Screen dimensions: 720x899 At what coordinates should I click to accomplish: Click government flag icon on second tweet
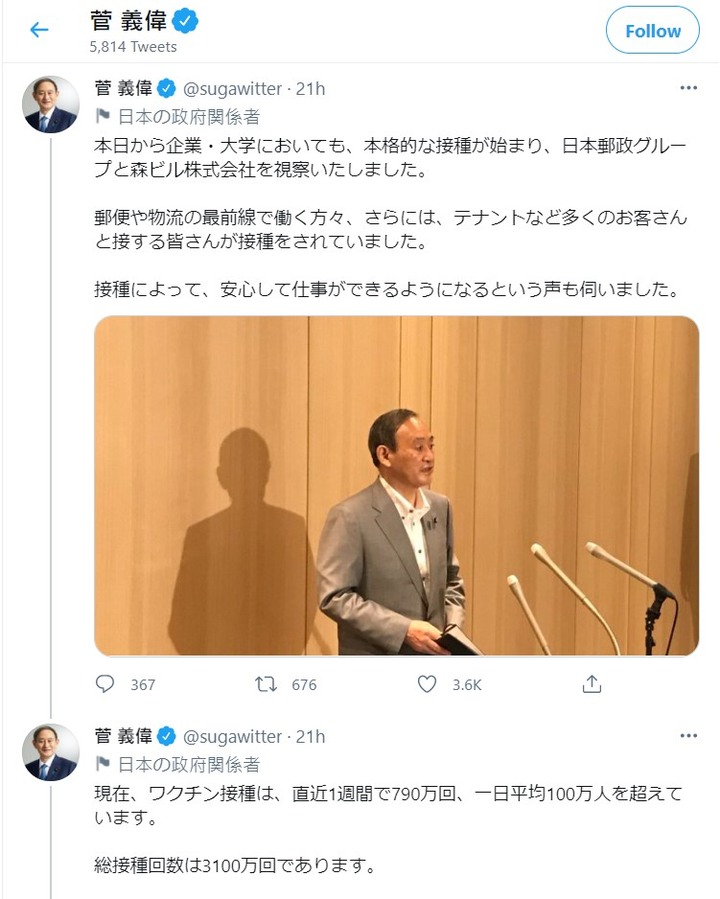(x=103, y=764)
